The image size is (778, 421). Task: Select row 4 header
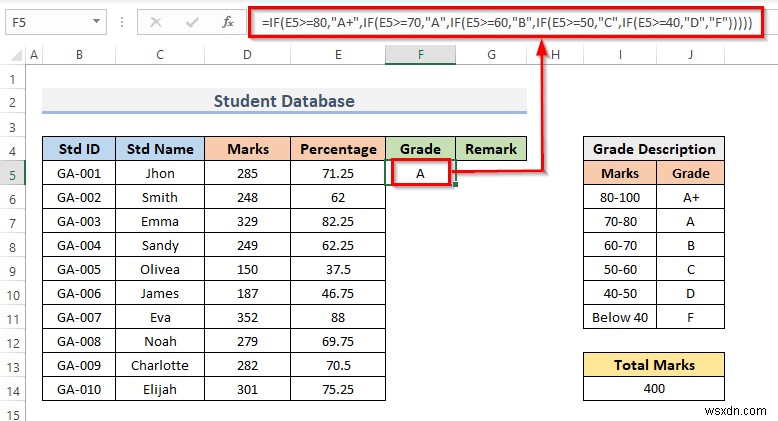(x=12, y=151)
